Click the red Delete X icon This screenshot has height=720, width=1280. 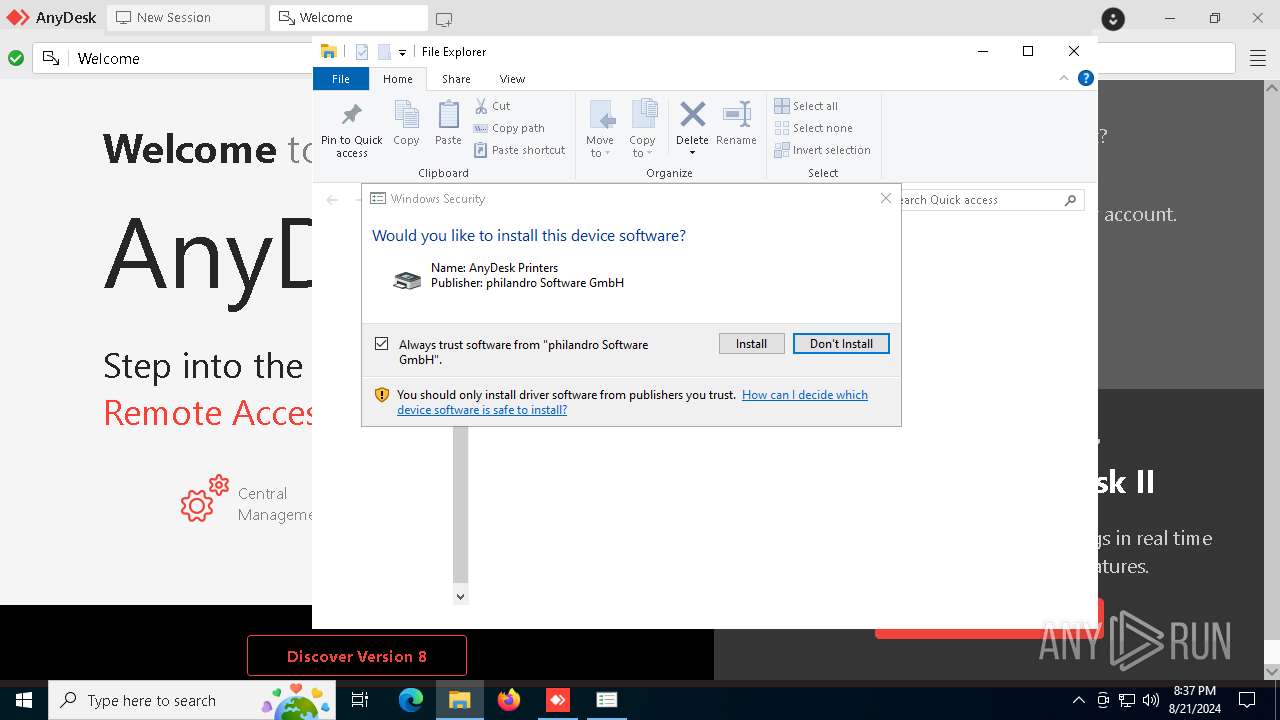tap(692, 114)
